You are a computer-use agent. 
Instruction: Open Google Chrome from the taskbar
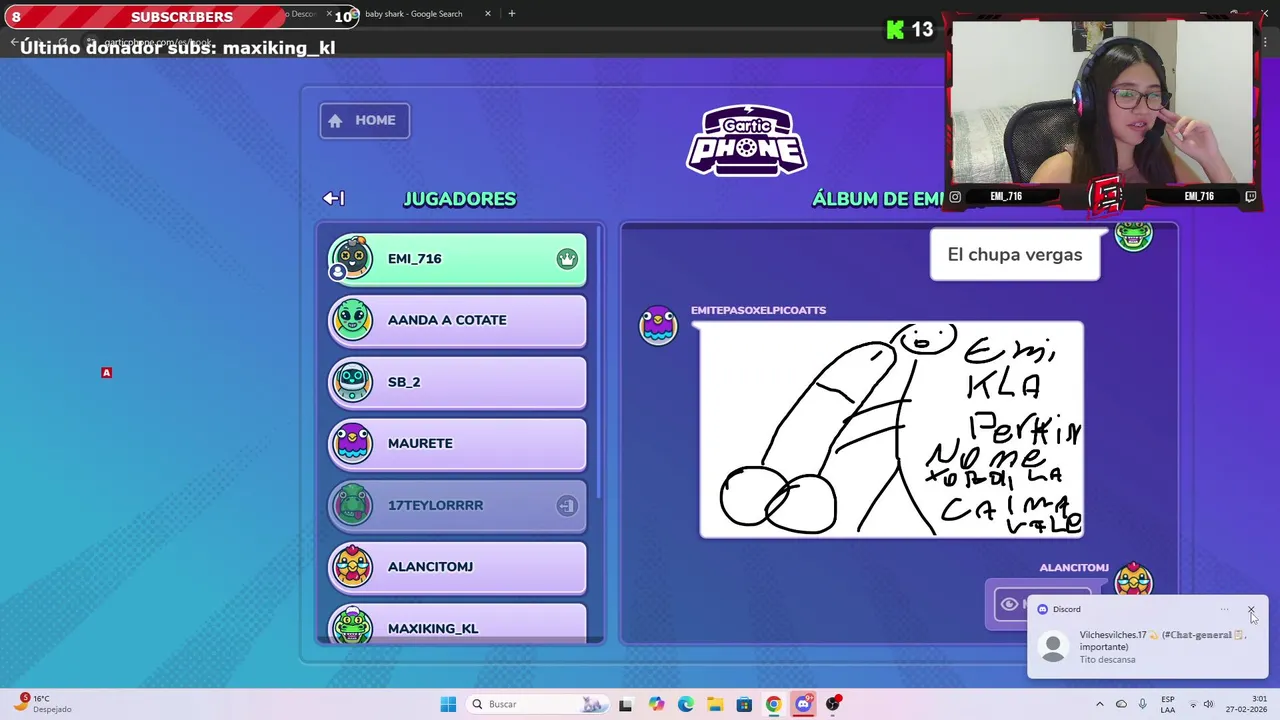click(x=774, y=704)
